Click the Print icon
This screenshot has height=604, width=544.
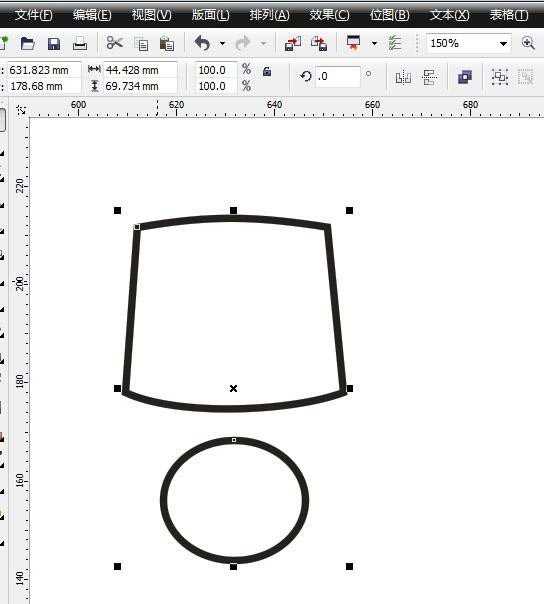point(80,44)
